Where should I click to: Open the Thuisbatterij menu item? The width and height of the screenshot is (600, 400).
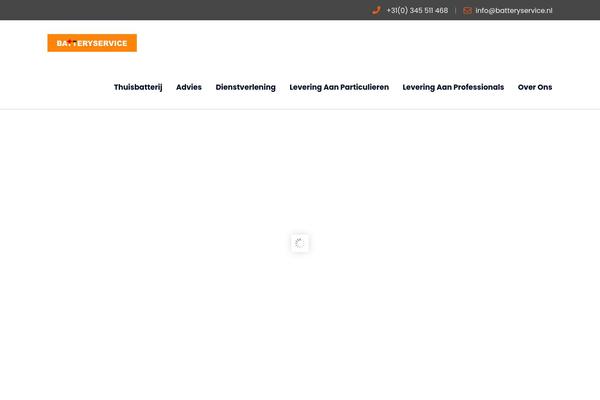click(x=138, y=87)
